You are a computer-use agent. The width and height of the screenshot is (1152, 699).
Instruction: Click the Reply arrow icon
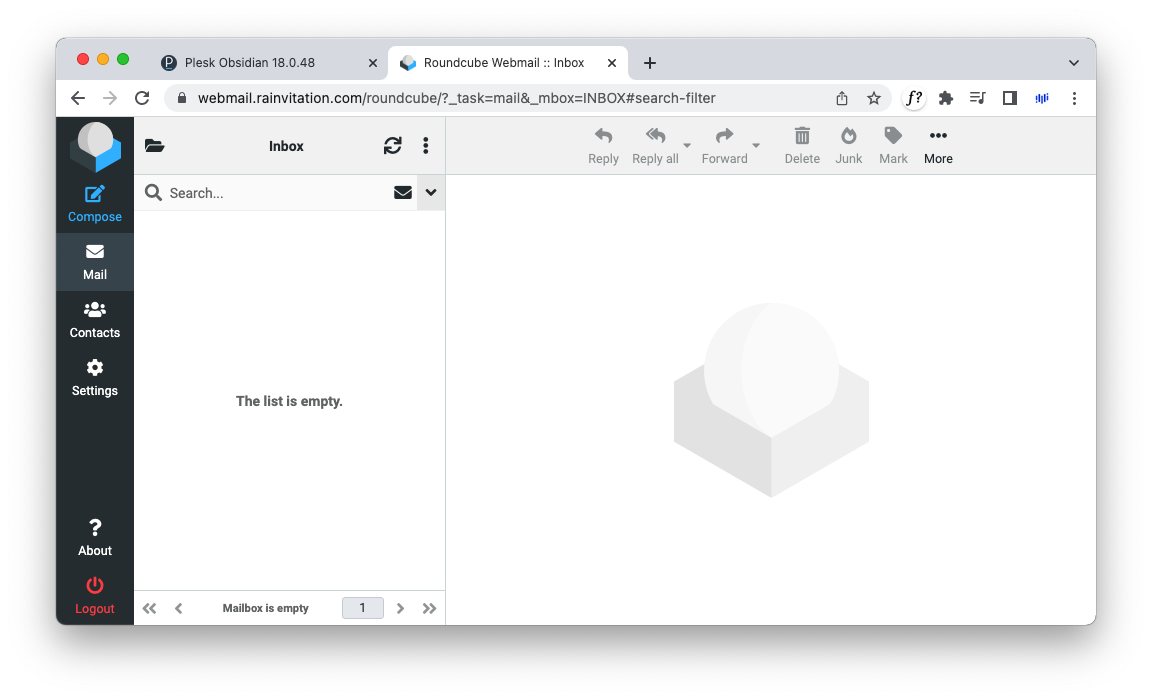603,136
